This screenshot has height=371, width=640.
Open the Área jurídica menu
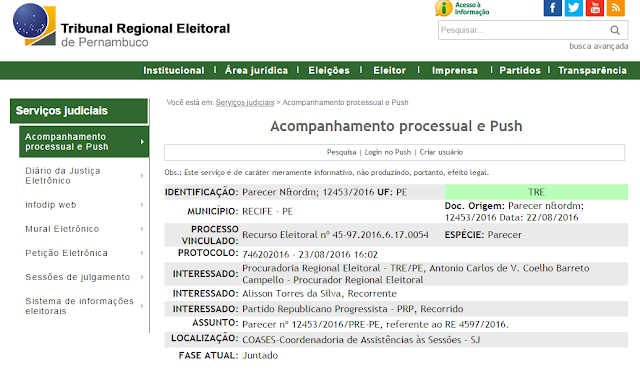tap(256, 71)
